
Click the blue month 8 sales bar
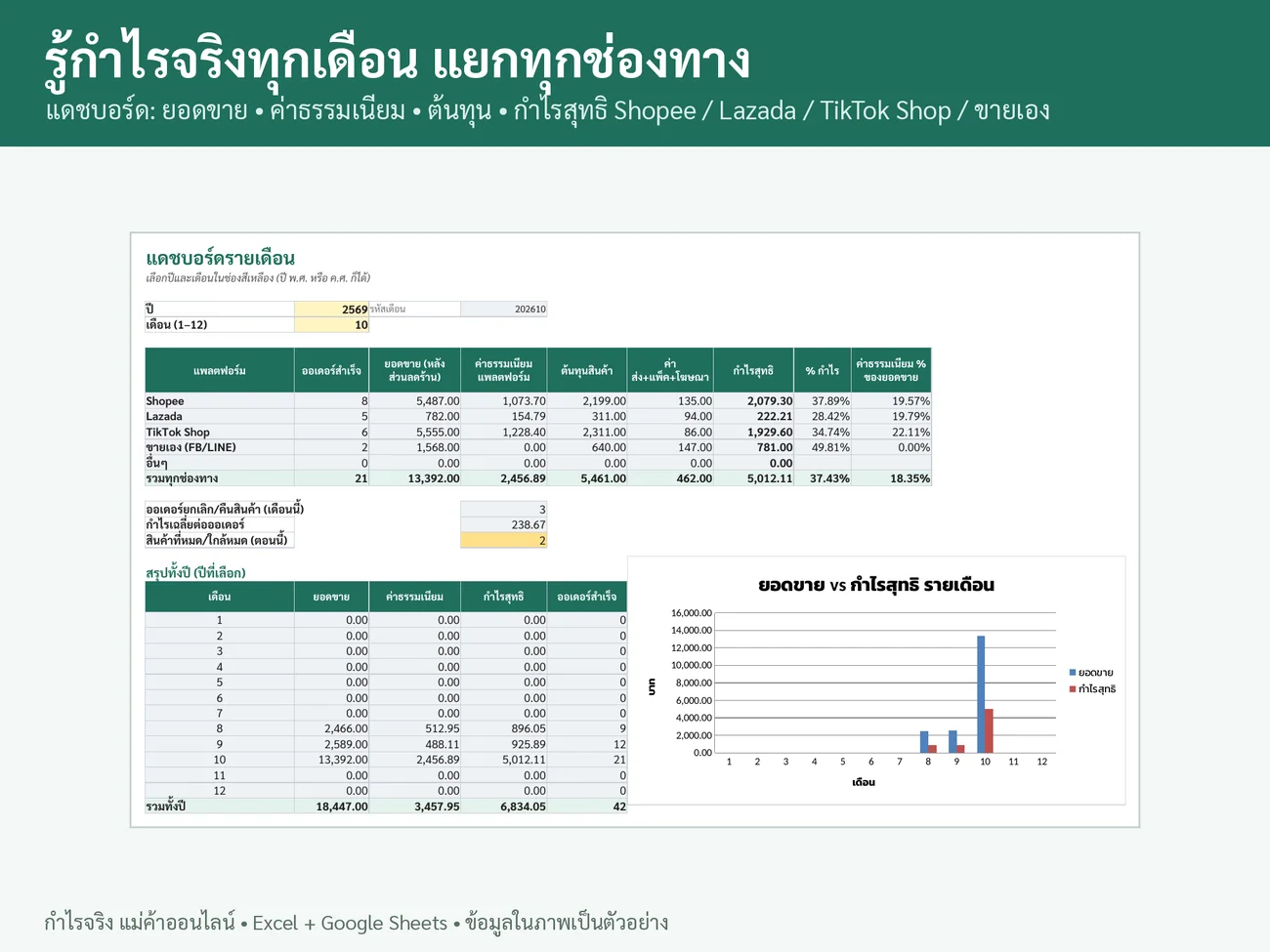(924, 742)
